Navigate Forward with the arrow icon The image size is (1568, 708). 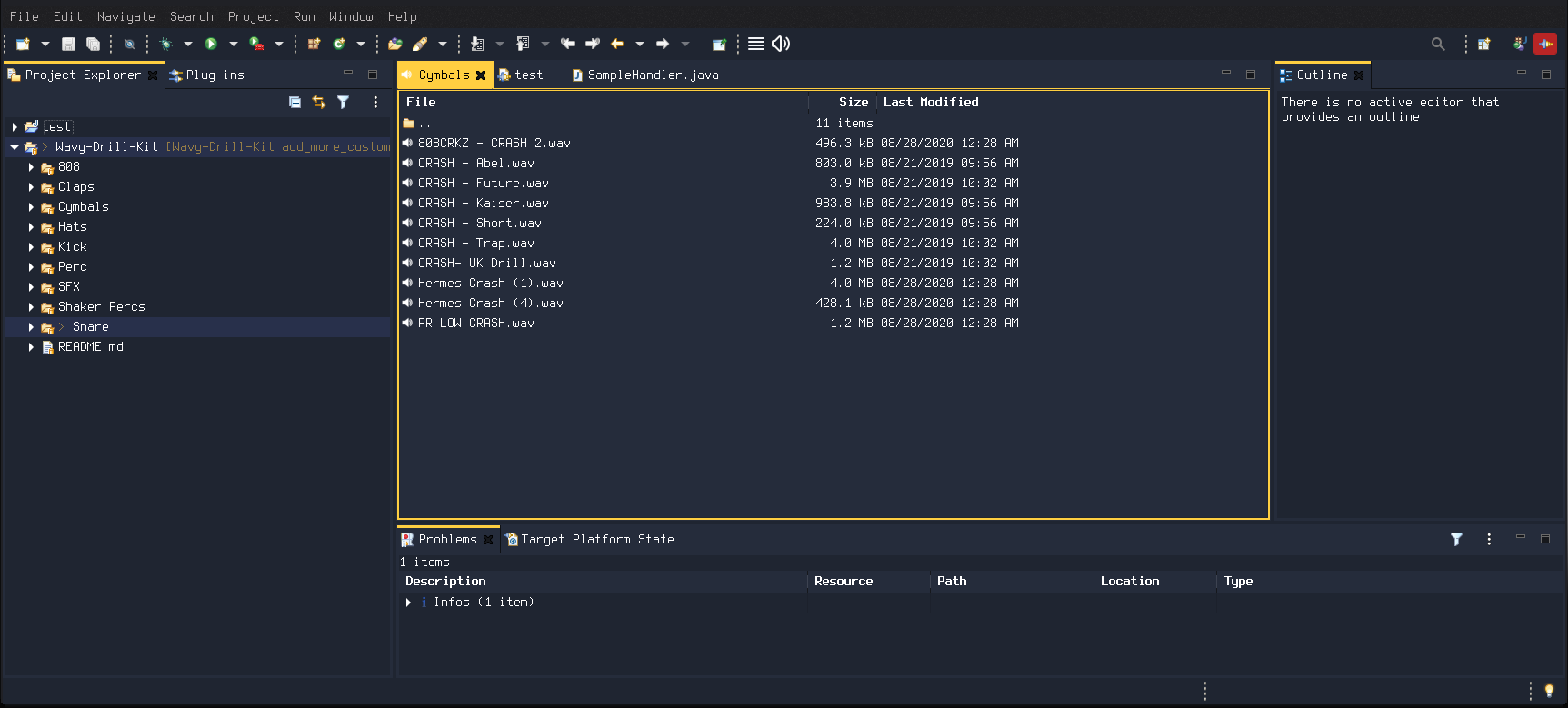[663, 44]
